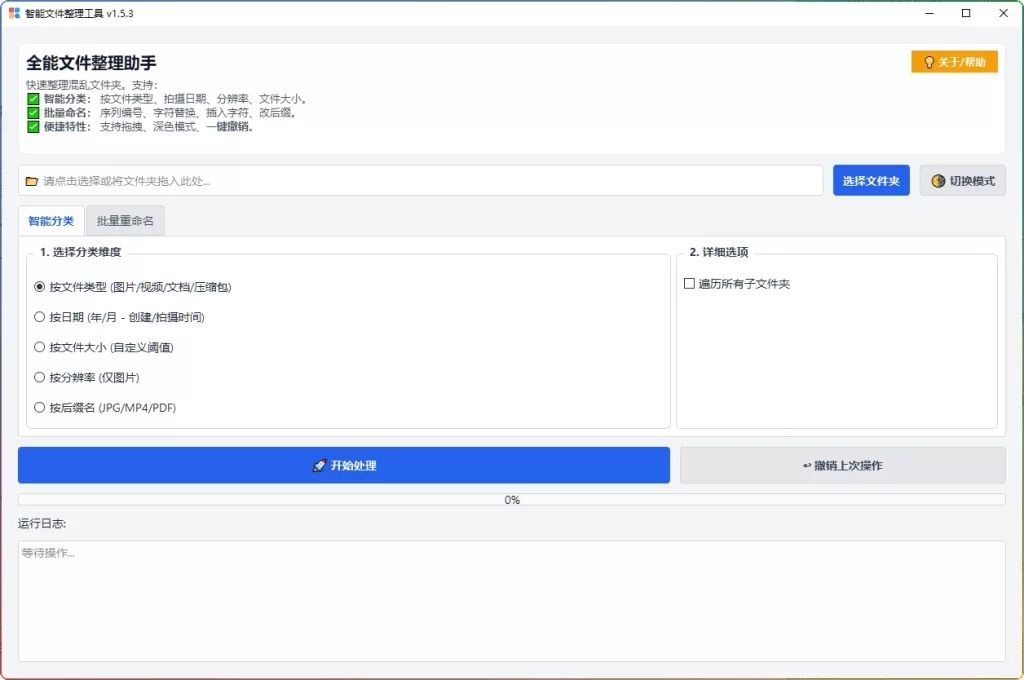The height and width of the screenshot is (680, 1024).
Task: Switch to the 智能分类 tab
Action: pyautogui.click(x=51, y=220)
